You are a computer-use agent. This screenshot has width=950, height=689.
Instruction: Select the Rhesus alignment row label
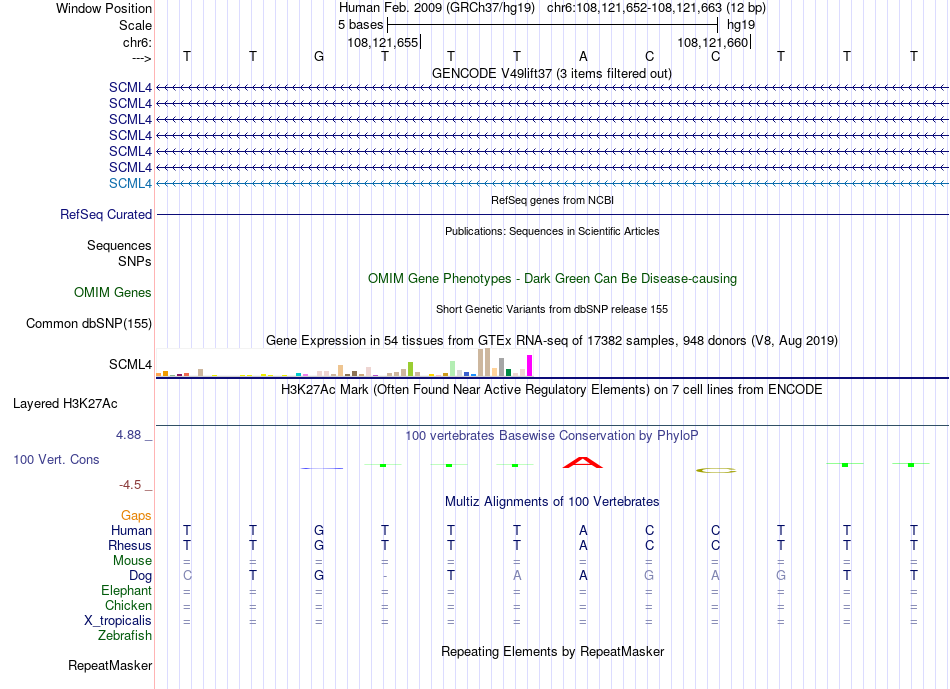pos(130,546)
